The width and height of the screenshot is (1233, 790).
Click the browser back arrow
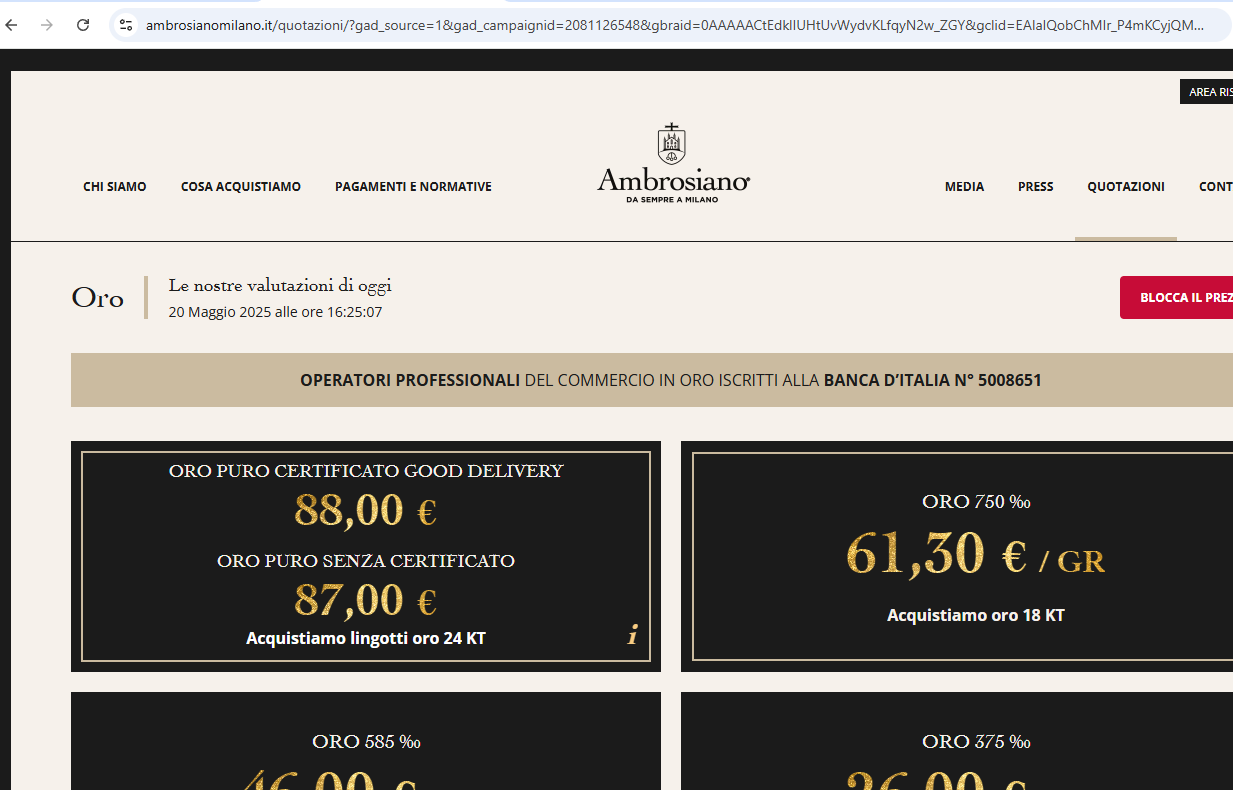(12, 25)
